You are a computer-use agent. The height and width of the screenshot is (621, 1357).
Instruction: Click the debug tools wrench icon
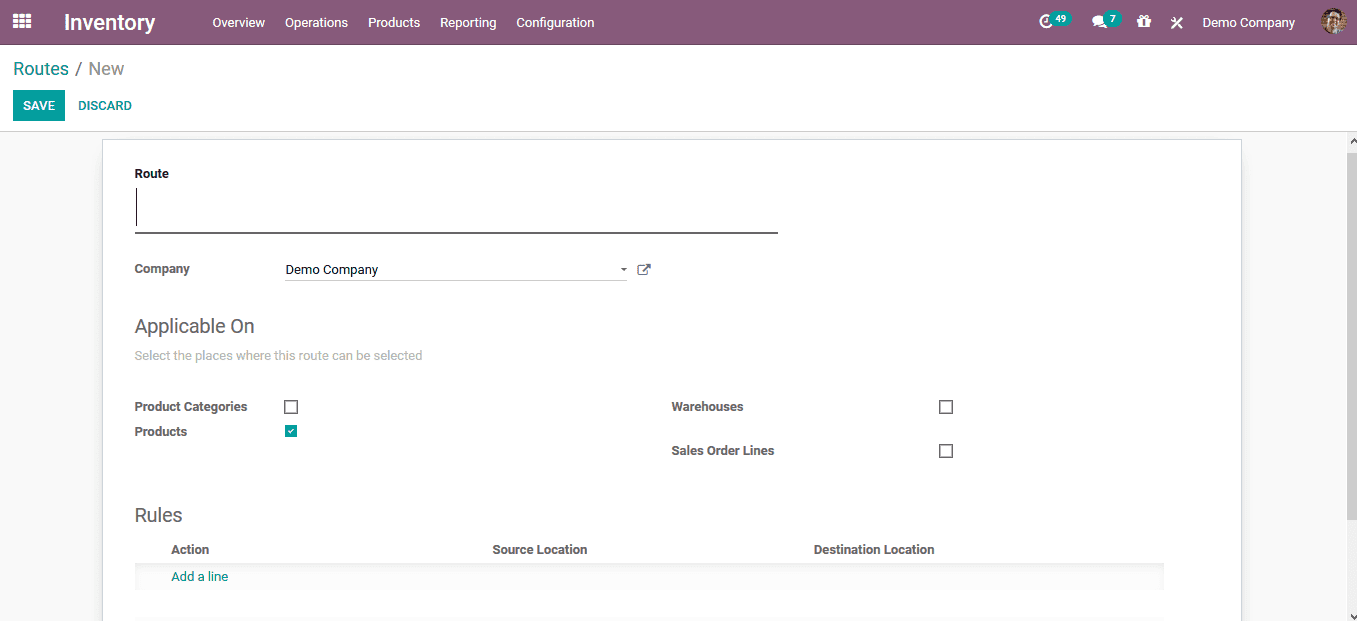tap(1177, 22)
